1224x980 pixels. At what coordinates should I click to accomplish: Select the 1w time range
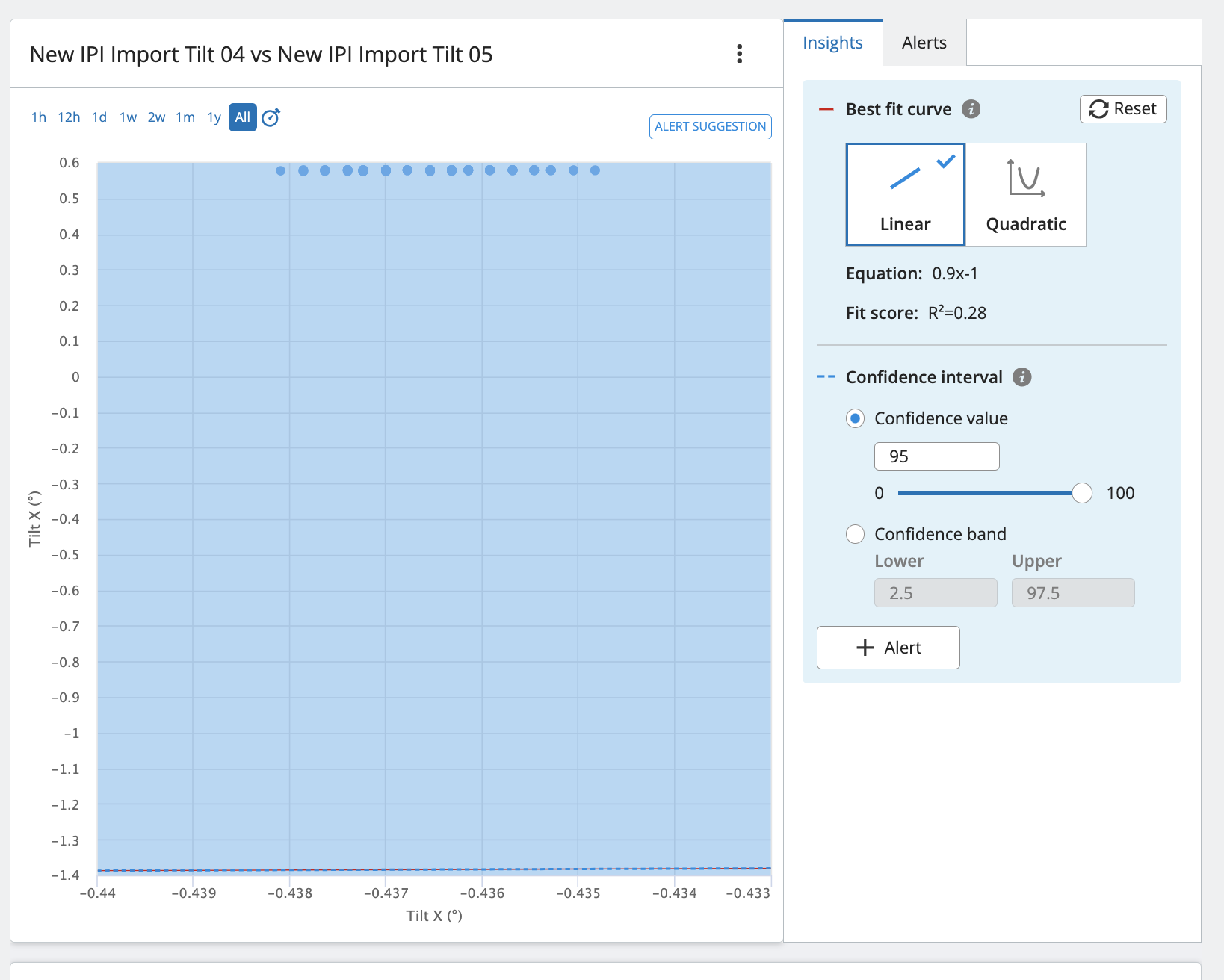click(x=128, y=117)
